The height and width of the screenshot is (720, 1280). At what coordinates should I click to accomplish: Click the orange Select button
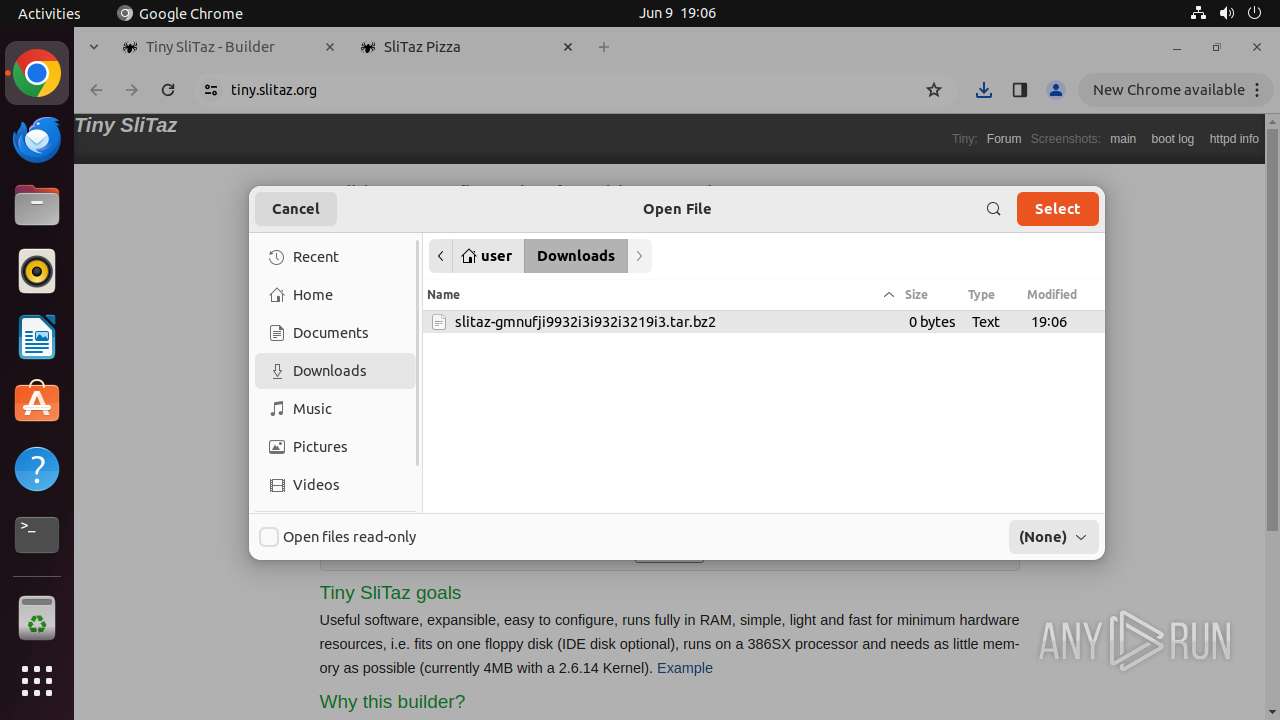point(1057,209)
